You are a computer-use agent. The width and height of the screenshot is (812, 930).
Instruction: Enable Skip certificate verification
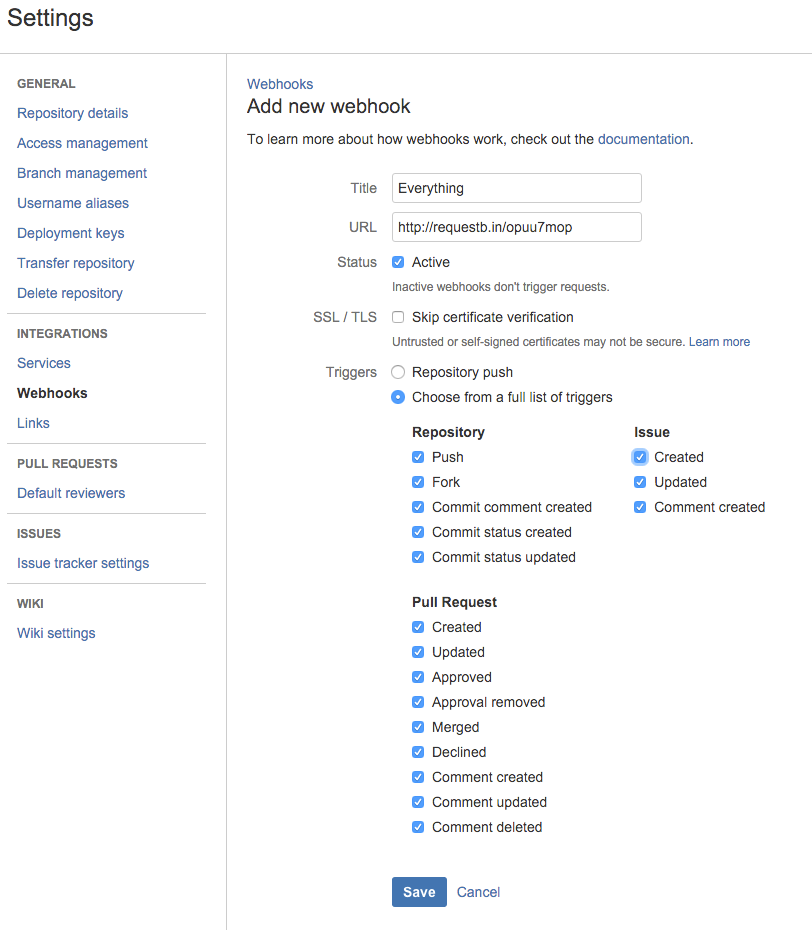(x=398, y=317)
